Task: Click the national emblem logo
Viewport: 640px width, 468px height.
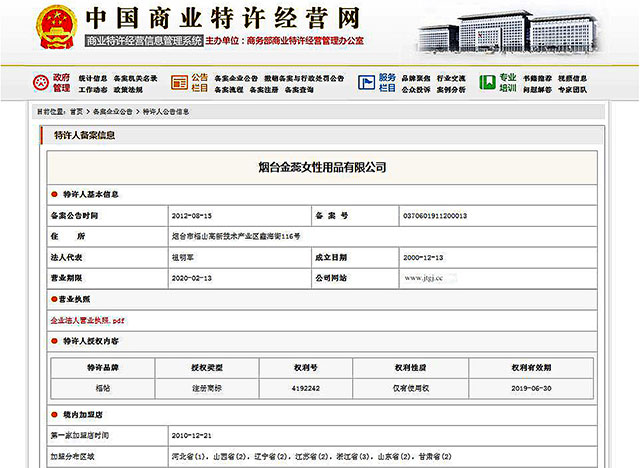Action: [x=56, y=27]
